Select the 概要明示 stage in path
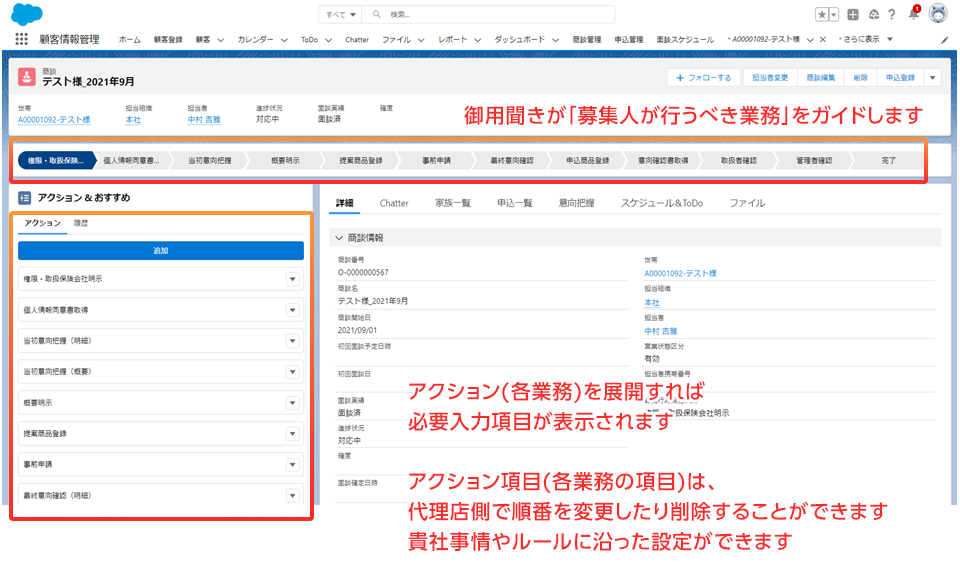Screen dimensions: 960x570 coord(285,160)
